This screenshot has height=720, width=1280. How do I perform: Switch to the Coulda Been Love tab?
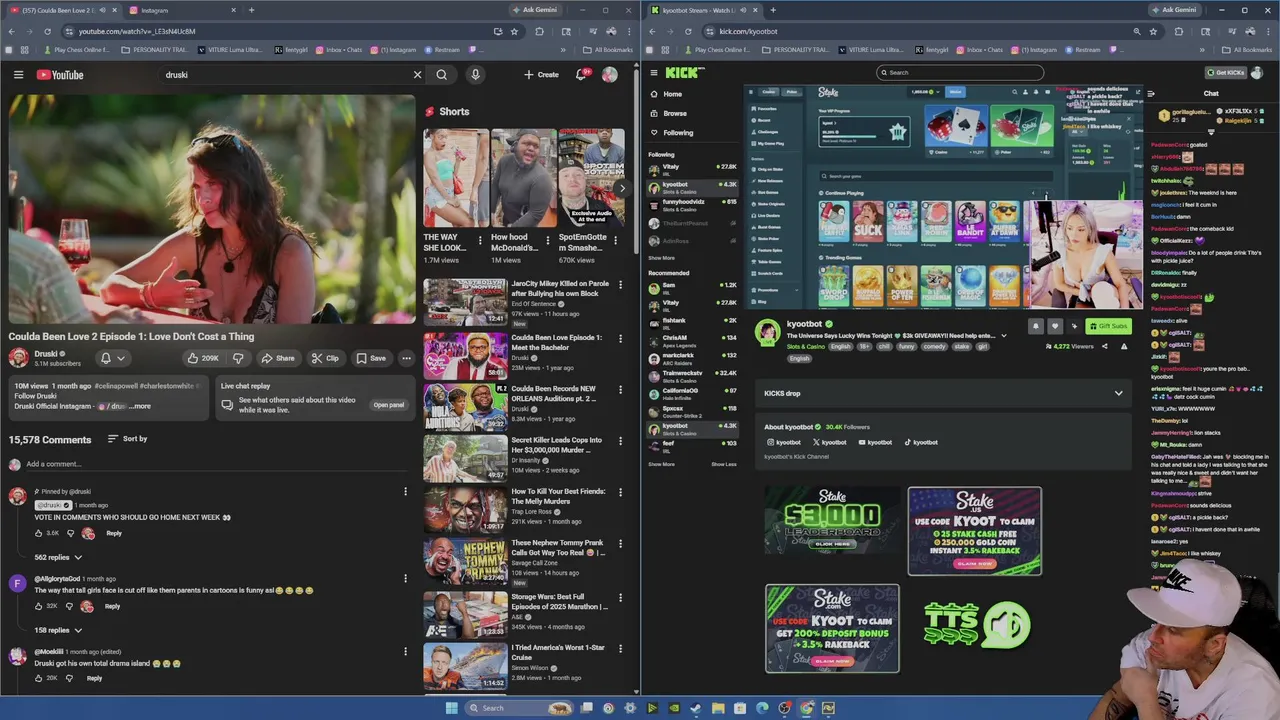pyautogui.click(x=65, y=10)
